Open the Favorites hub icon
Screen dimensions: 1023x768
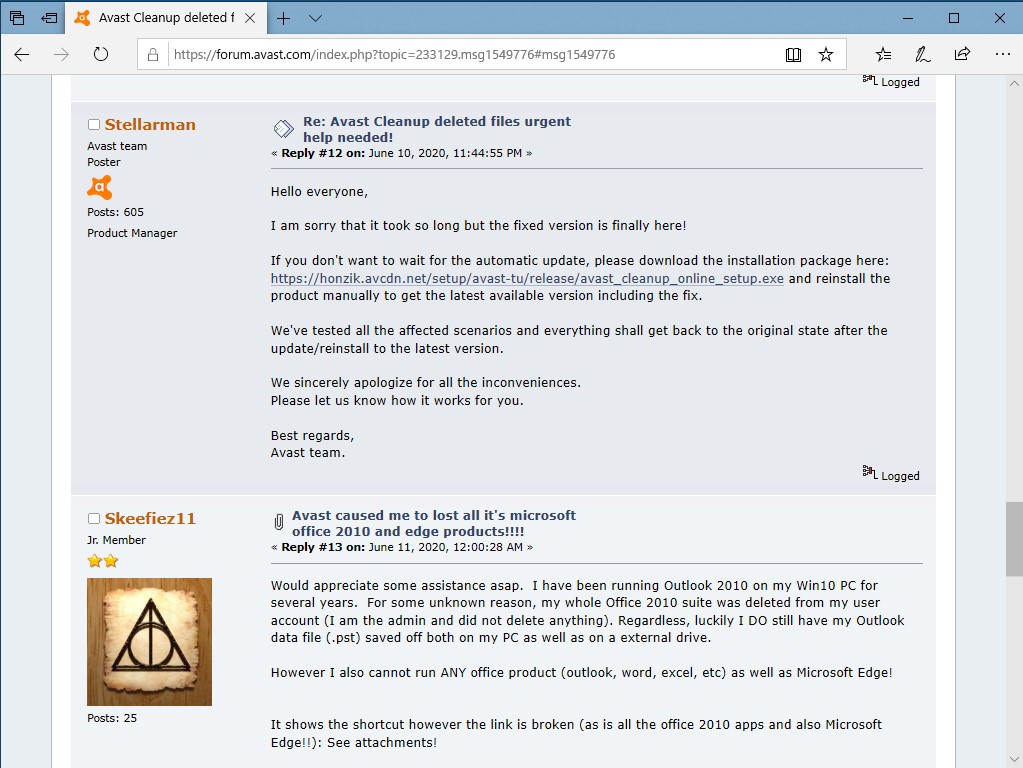pos(883,54)
